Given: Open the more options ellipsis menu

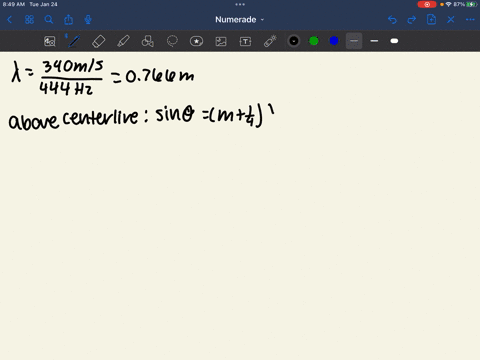Looking at the screenshot, I should pos(470,20).
